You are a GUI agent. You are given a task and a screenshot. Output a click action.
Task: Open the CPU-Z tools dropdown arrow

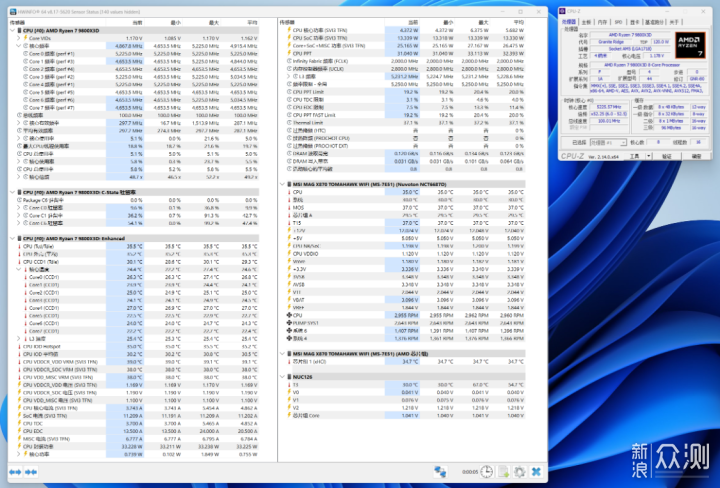tap(648, 156)
